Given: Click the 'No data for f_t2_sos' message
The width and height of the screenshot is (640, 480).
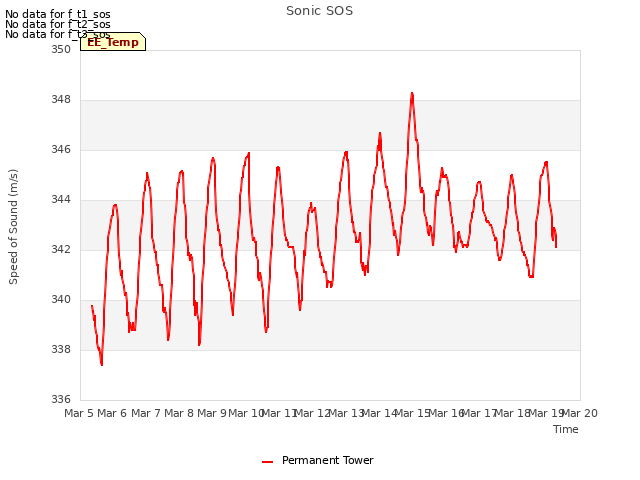Looking at the screenshot, I should tap(58, 24).
